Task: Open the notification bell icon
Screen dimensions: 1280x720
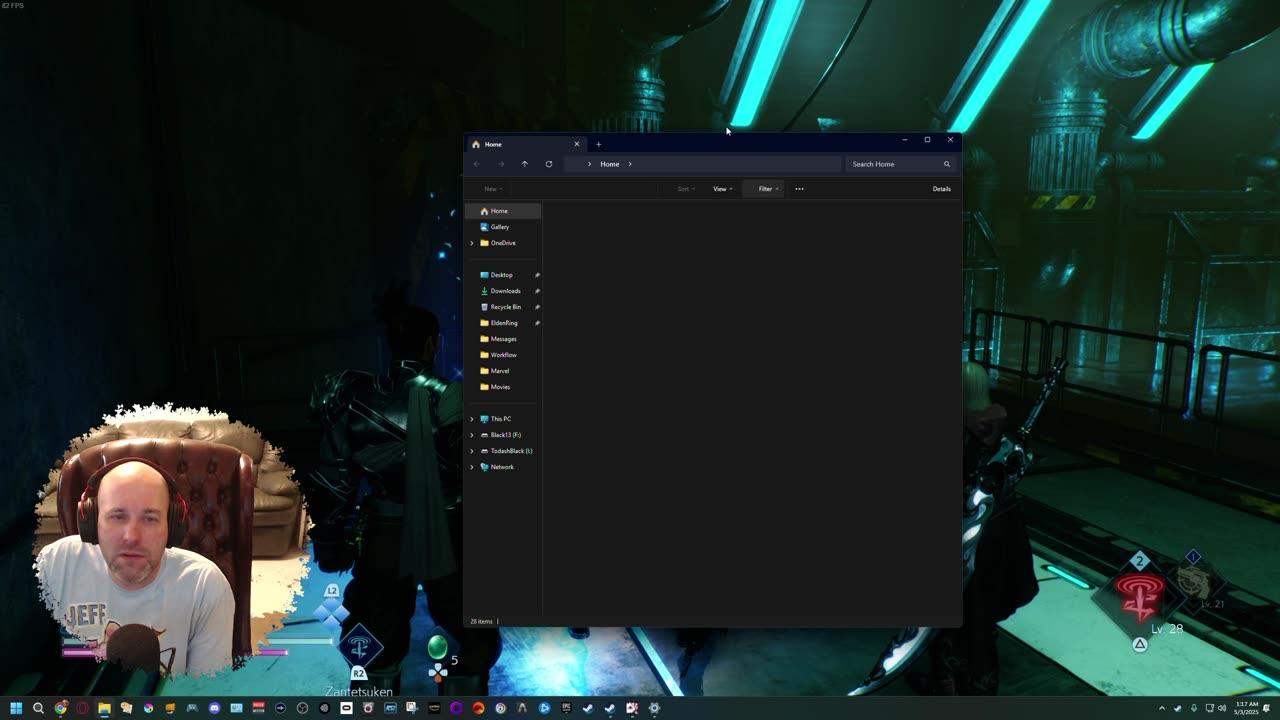Action: (1266, 708)
